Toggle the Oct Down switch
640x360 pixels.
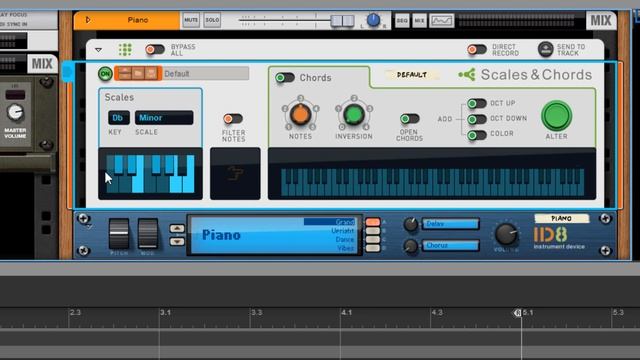(477, 119)
